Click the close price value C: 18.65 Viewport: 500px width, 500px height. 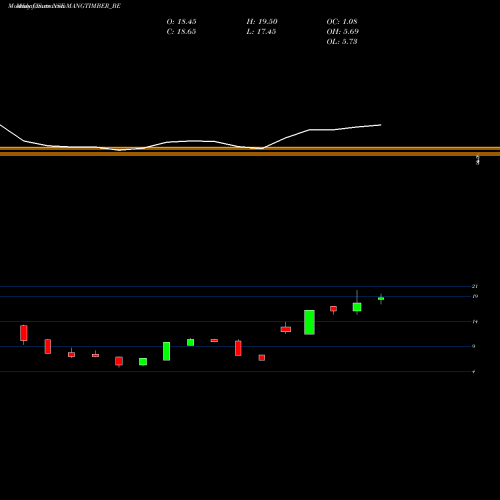coord(181,32)
